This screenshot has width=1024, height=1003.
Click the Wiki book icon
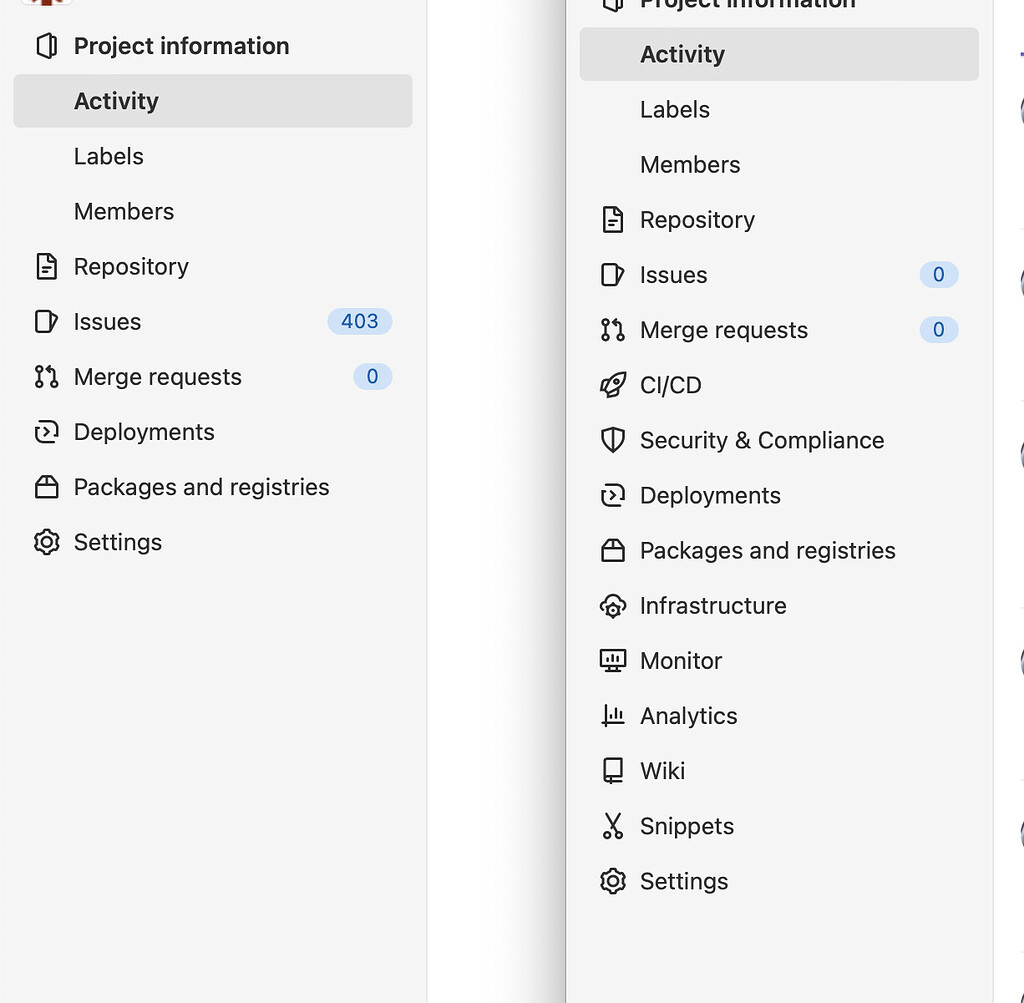[613, 770]
